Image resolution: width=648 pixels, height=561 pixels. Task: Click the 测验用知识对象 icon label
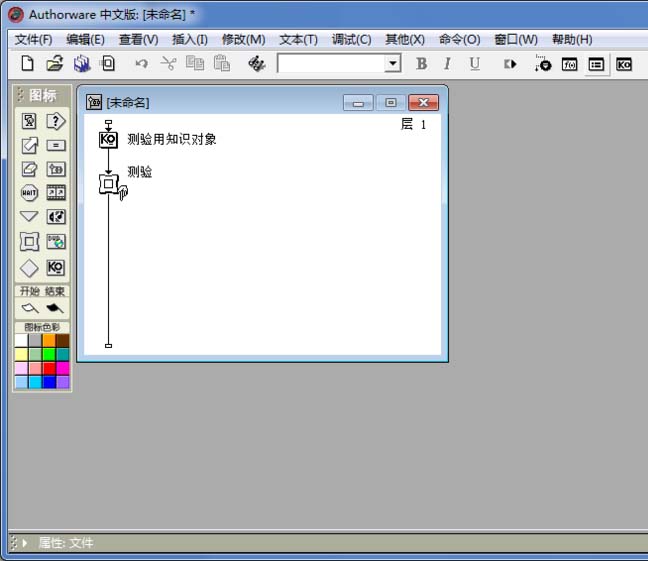(x=172, y=139)
